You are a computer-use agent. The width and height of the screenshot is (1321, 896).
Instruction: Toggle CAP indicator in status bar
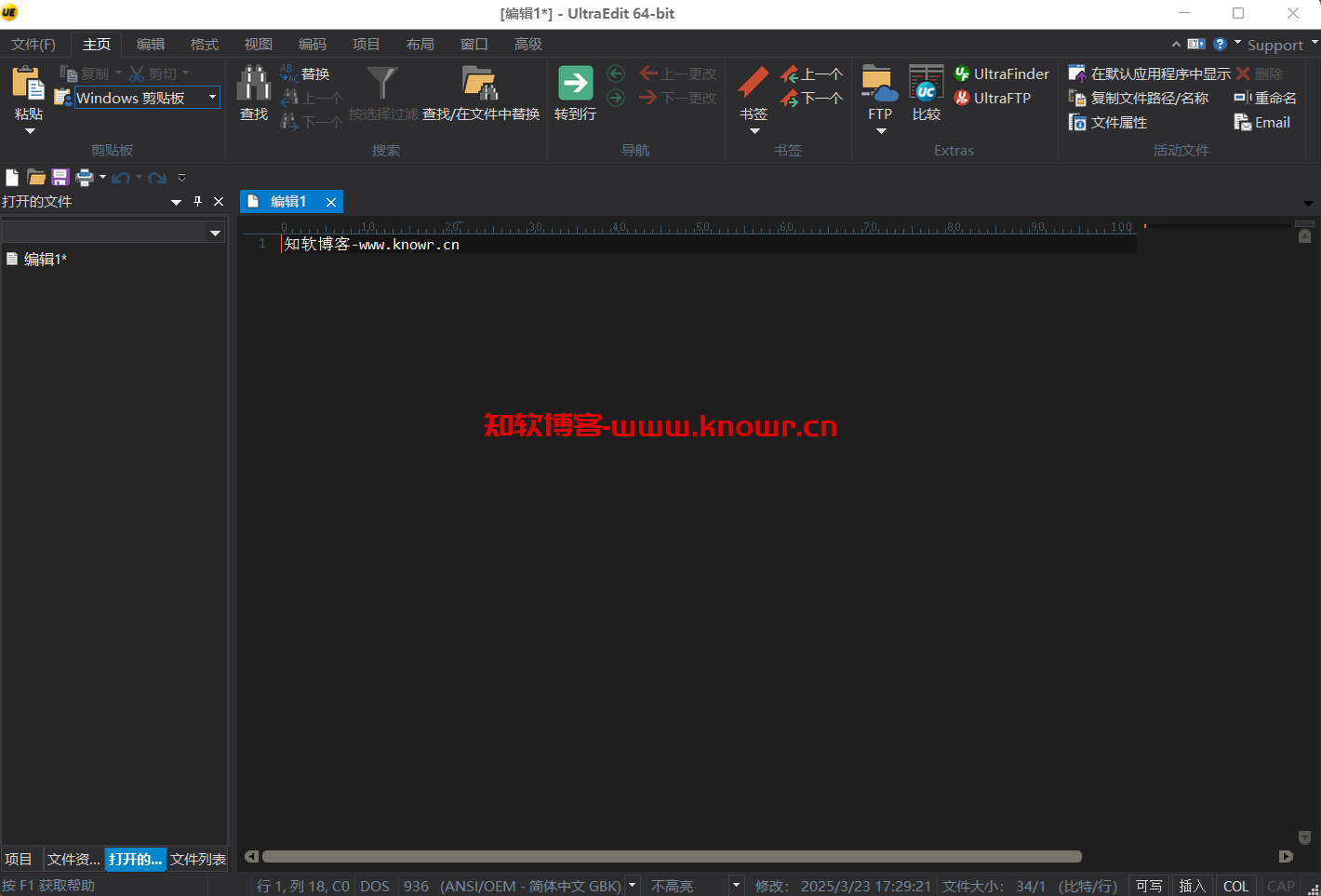coord(1280,886)
